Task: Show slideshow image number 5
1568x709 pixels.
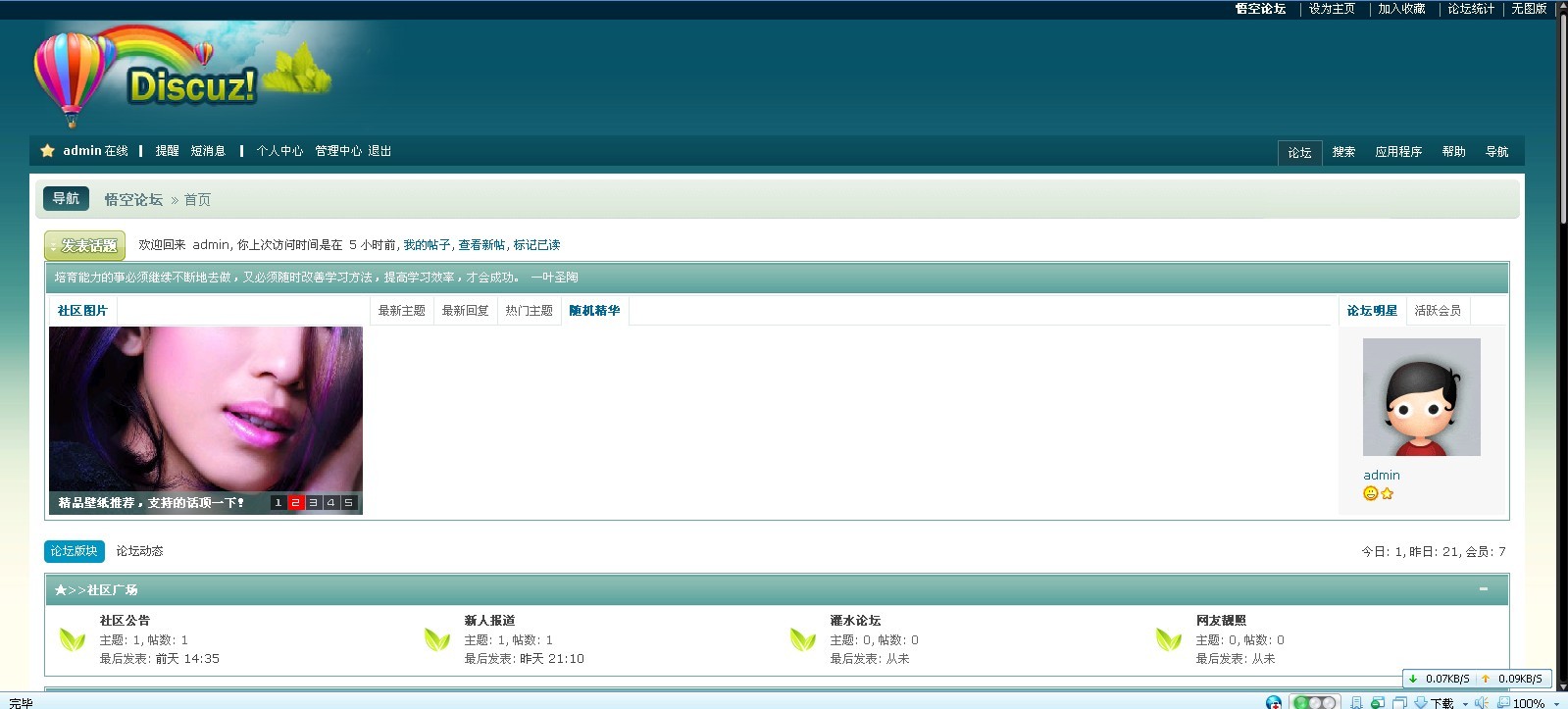Action: 348,502
